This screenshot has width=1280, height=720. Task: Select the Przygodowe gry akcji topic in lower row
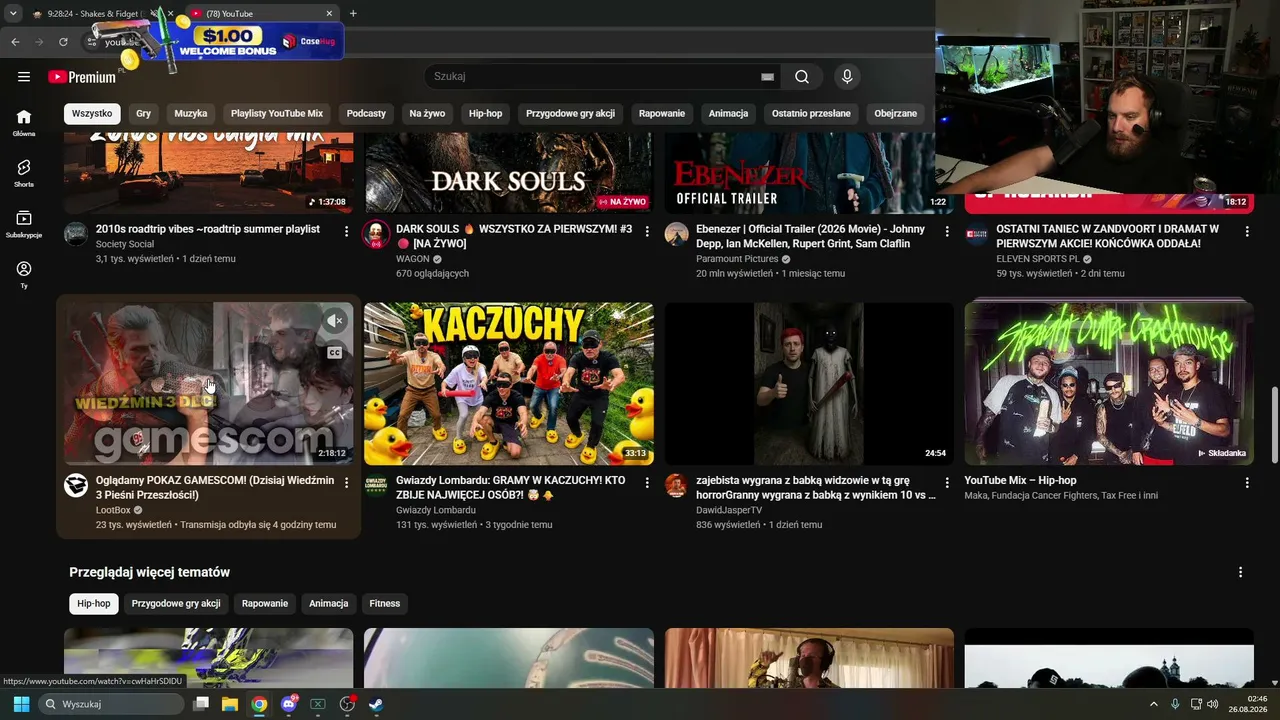(176, 604)
